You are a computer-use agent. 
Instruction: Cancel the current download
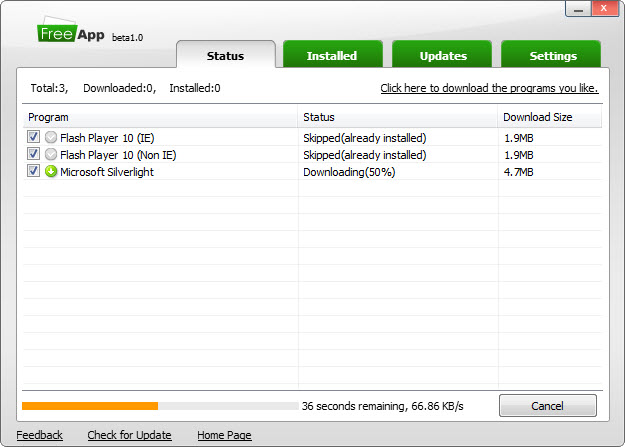[548, 406]
